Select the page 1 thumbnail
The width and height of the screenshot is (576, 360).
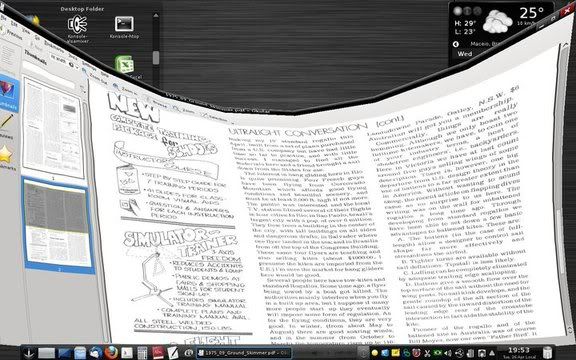pyautogui.click(x=53, y=127)
